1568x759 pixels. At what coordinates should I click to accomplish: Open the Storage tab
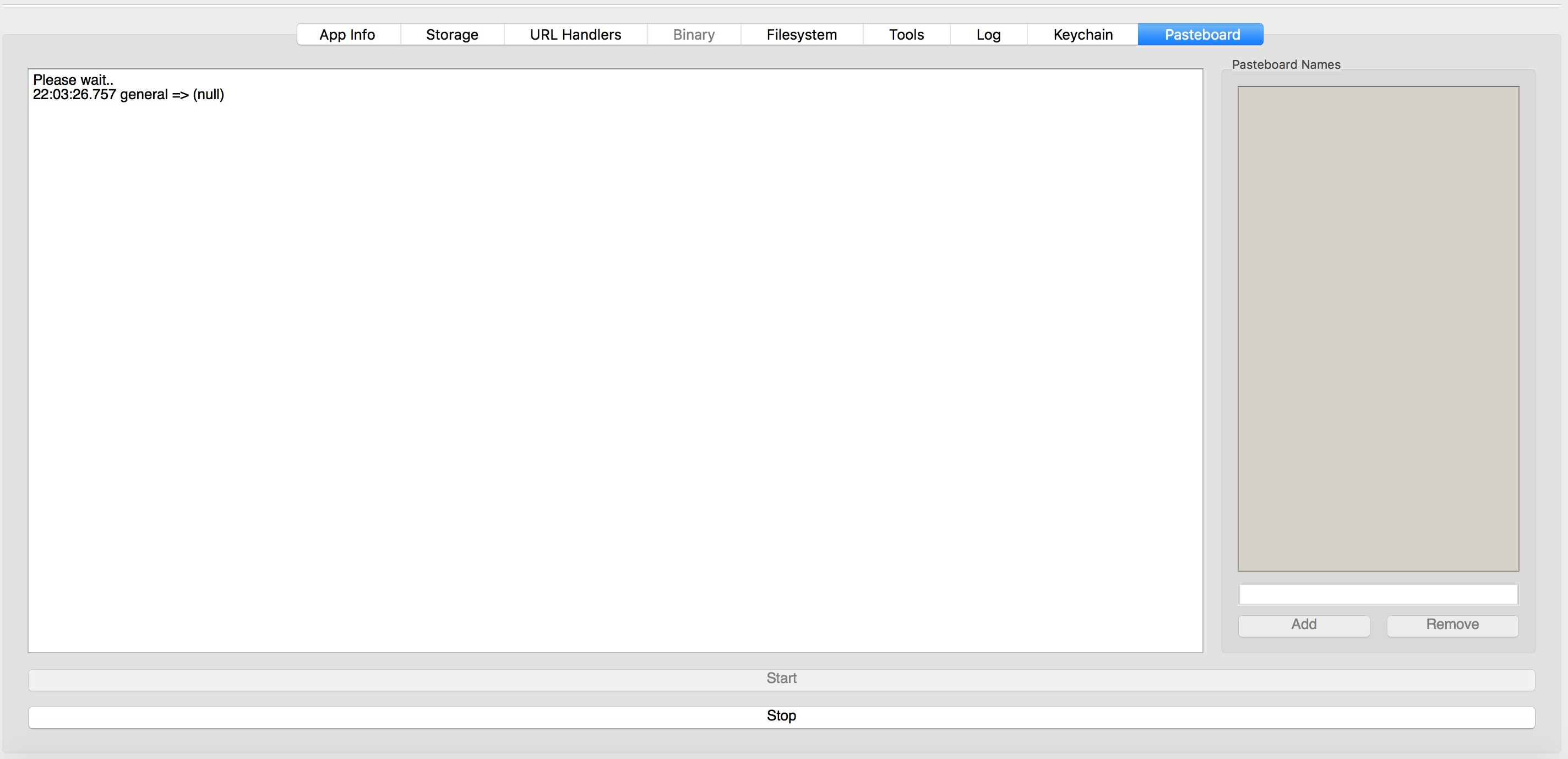(x=452, y=35)
